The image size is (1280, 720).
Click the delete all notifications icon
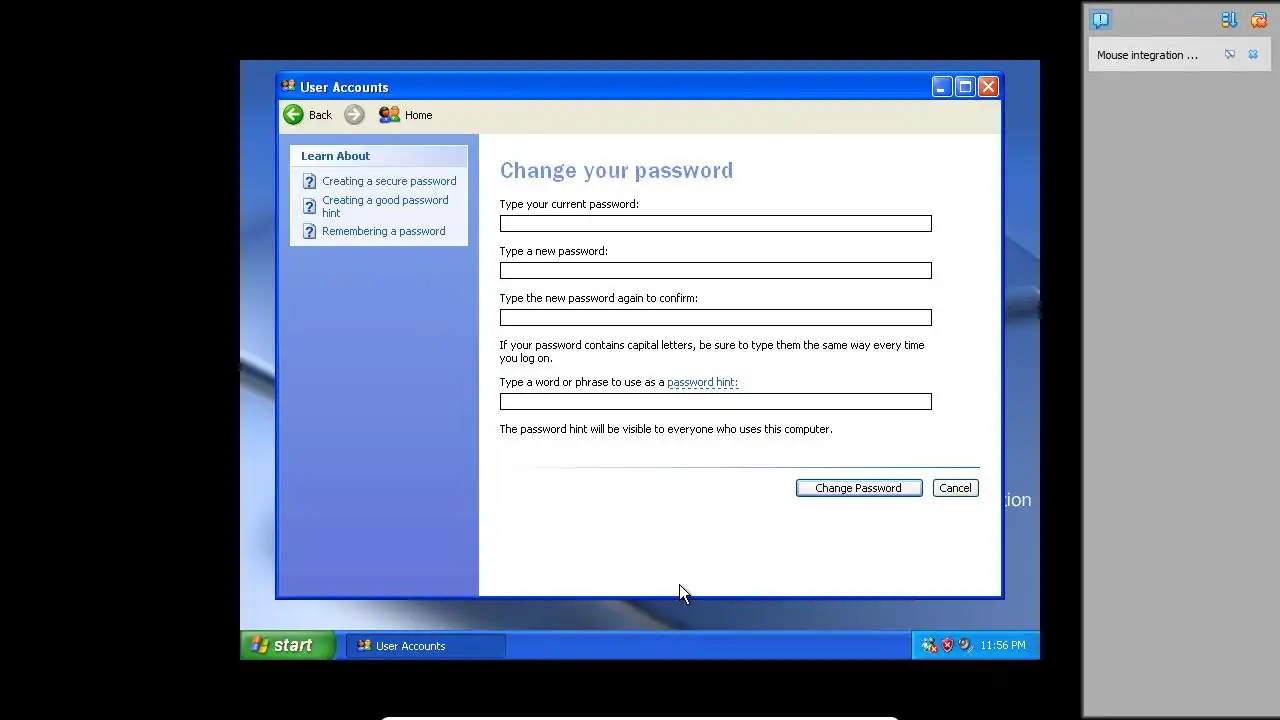pos(1259,20)
